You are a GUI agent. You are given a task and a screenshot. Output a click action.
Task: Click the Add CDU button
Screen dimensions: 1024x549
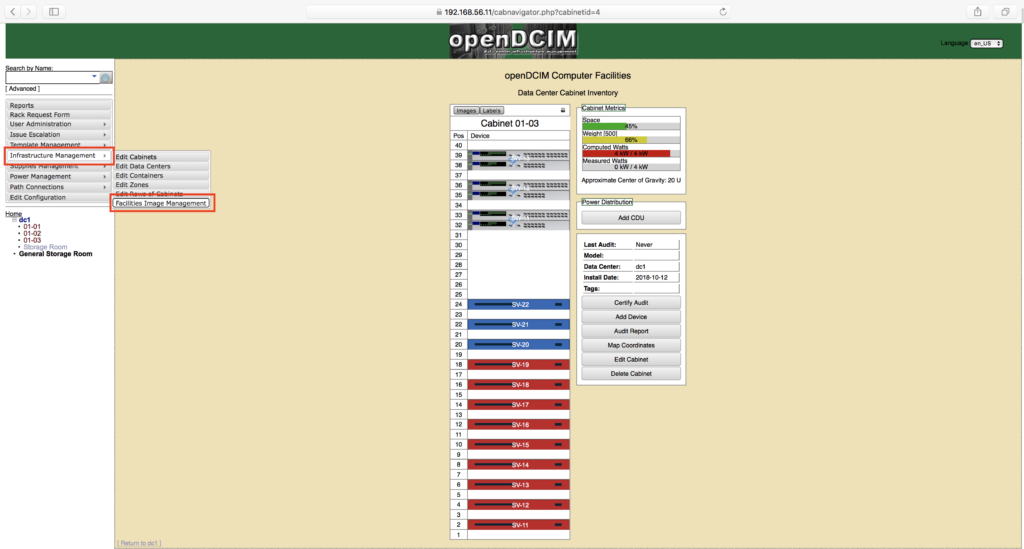(631, 218)
